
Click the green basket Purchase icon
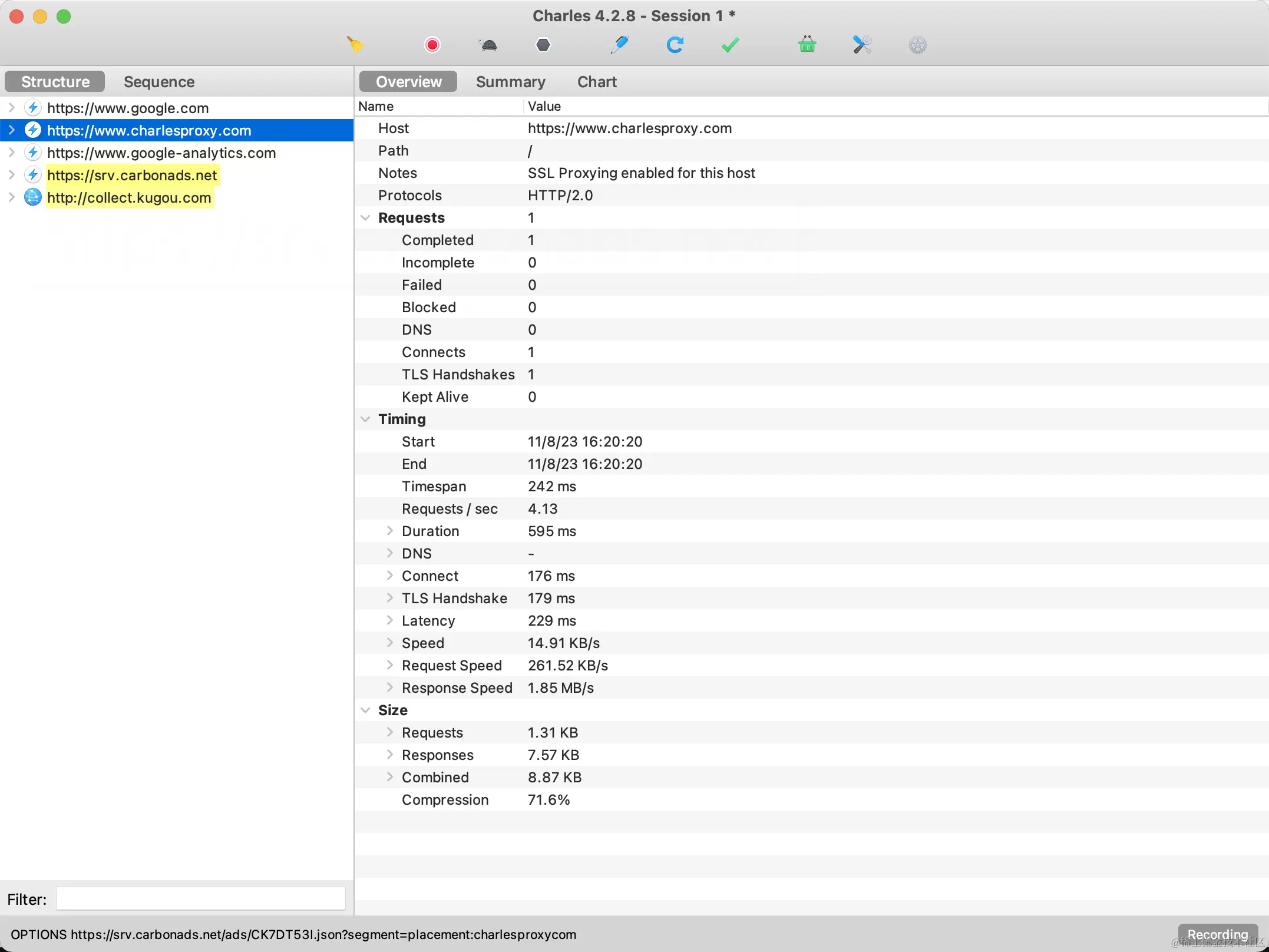807,45
